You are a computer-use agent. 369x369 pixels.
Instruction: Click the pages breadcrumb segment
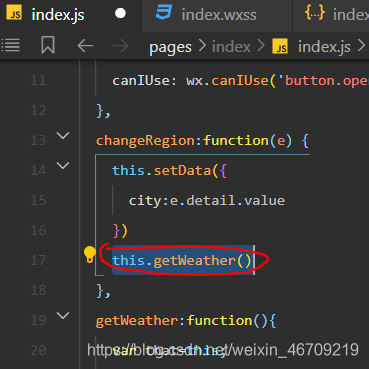pos(170,47)
